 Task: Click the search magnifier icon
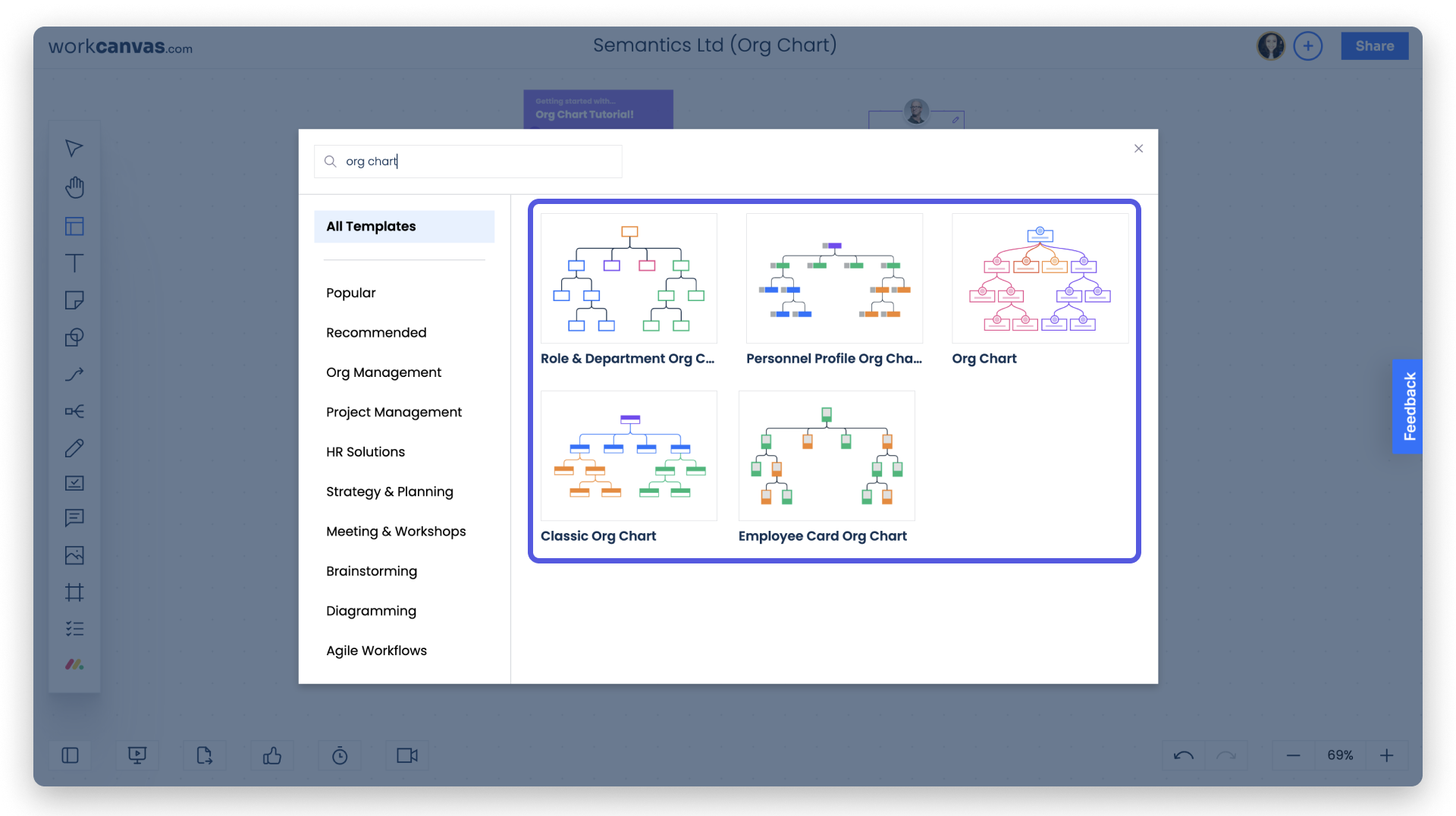click(x=330, y=162)
